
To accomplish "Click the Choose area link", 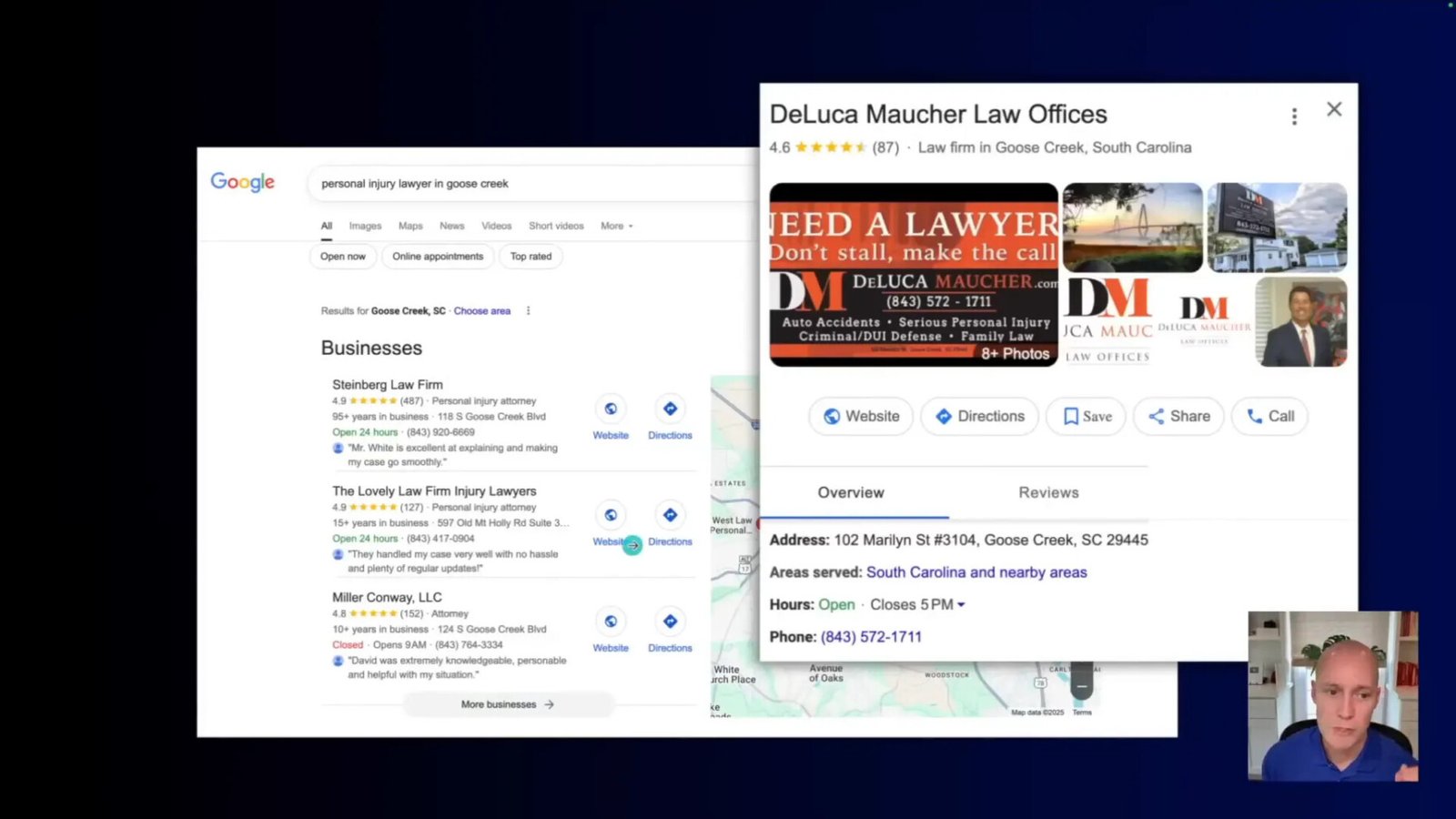I will [x=482, y=311].
